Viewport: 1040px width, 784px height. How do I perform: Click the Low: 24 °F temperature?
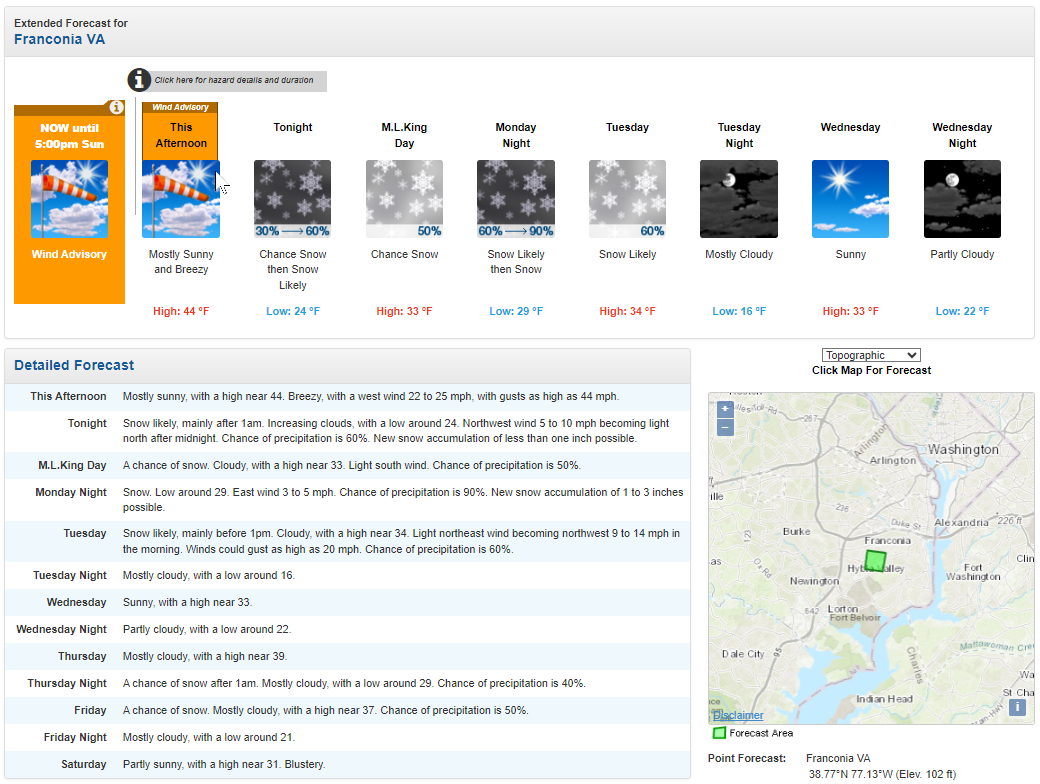(x=292, y=311)
